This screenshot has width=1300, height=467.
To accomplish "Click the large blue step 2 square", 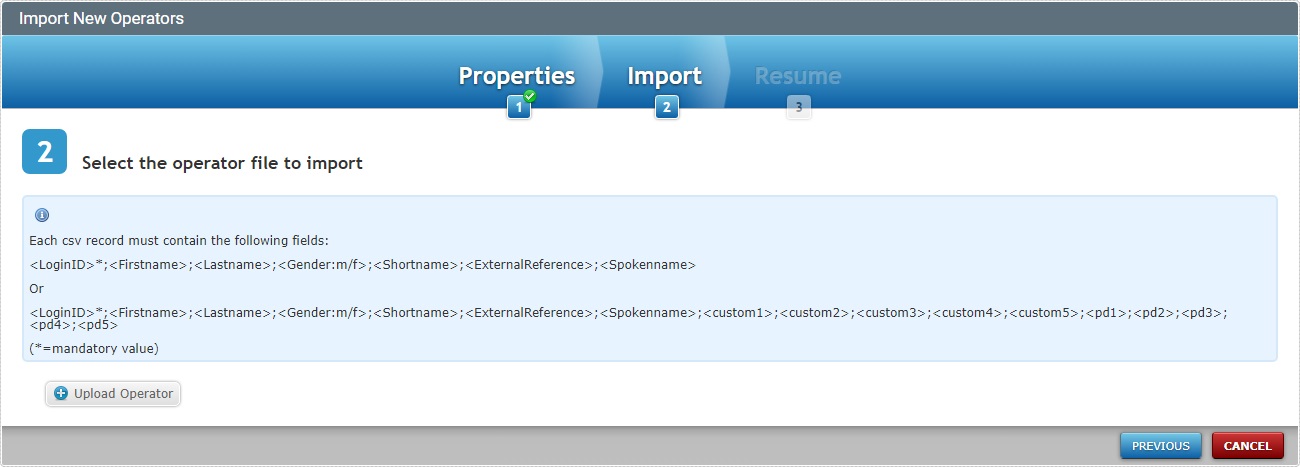I will click(x=45, y=152).
